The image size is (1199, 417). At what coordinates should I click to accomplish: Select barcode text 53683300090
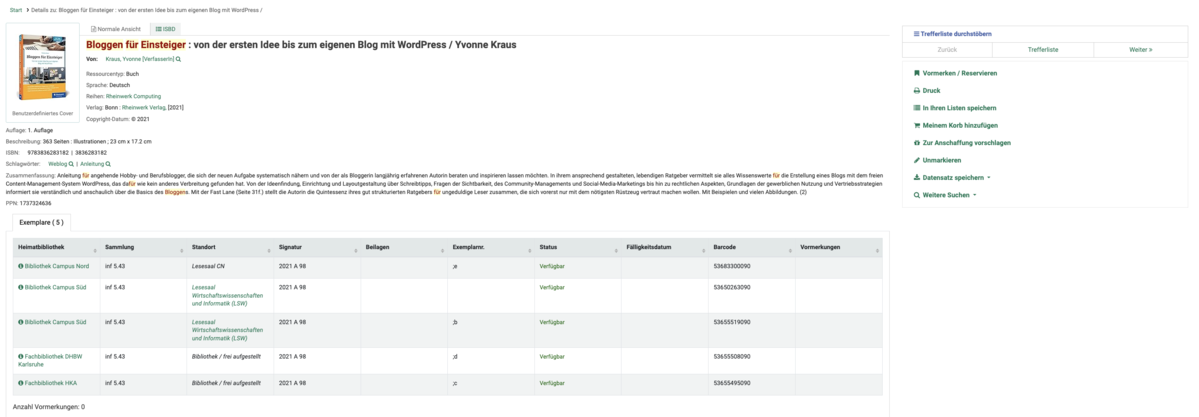[x=732, y=266]
